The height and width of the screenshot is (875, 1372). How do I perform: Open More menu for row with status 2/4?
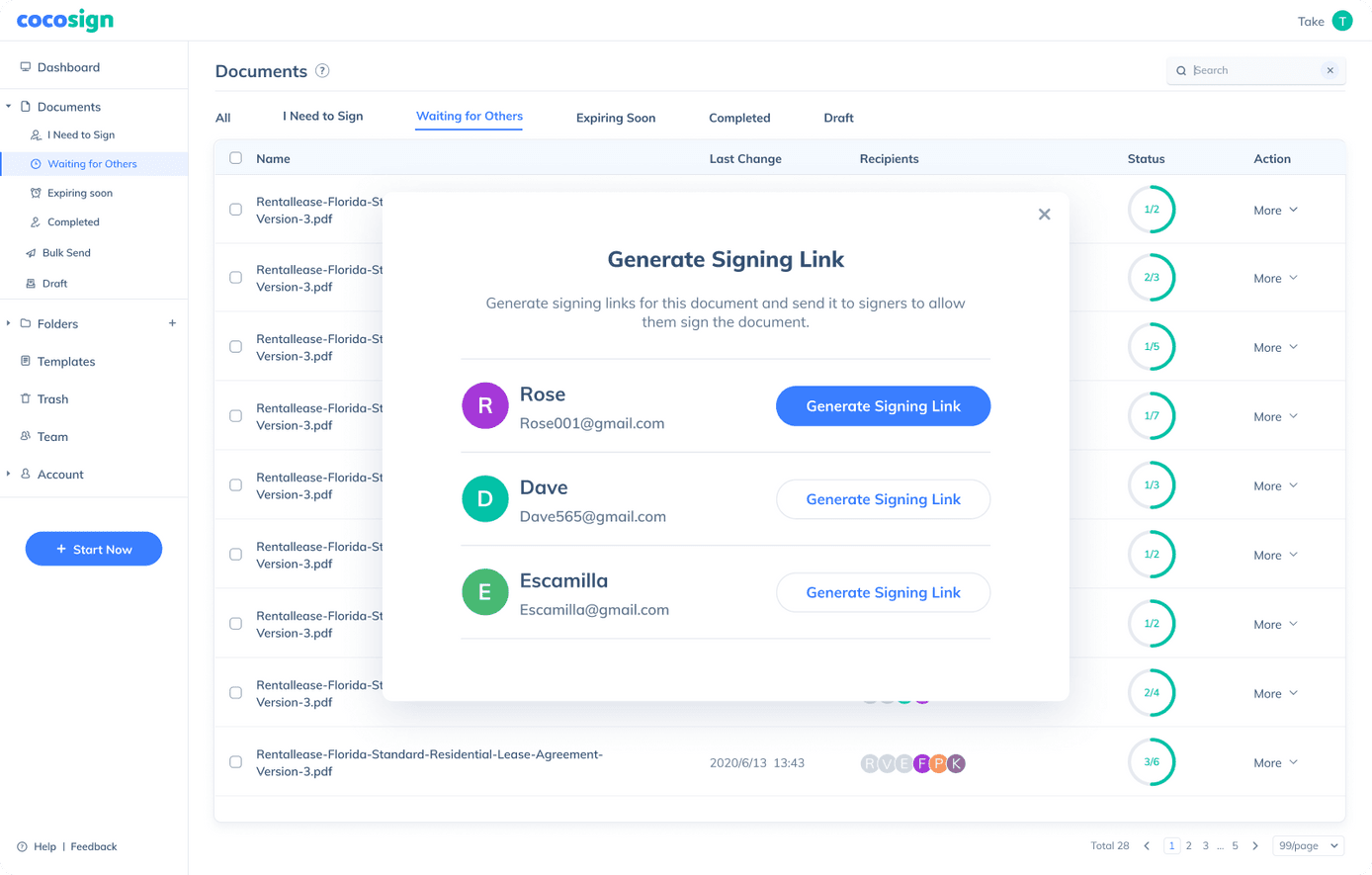pyautogui.click(x=1275, y=694)
